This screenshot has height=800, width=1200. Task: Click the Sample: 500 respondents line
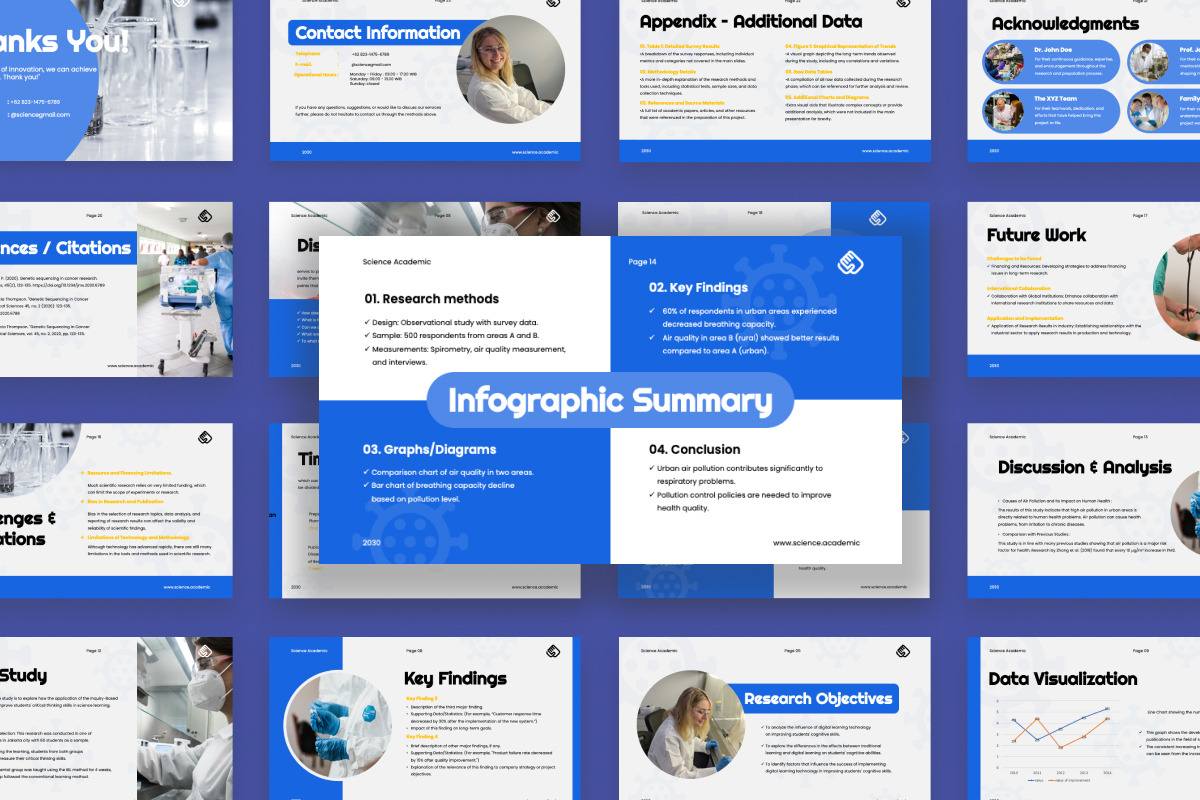pos(454,336)
